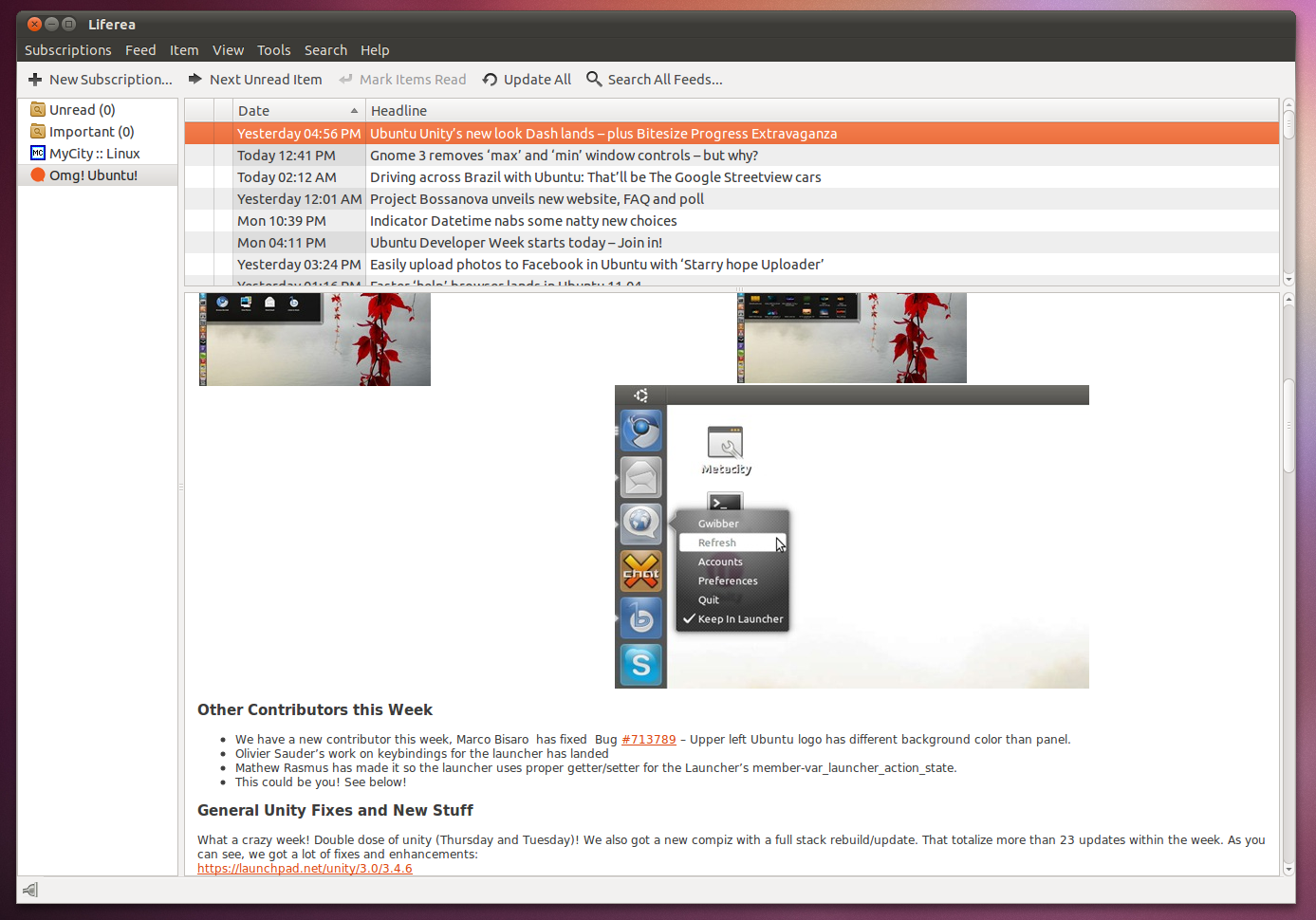Click the mail envelope icon in article image
Viewport: 1316px width, 920px height.
641,477
